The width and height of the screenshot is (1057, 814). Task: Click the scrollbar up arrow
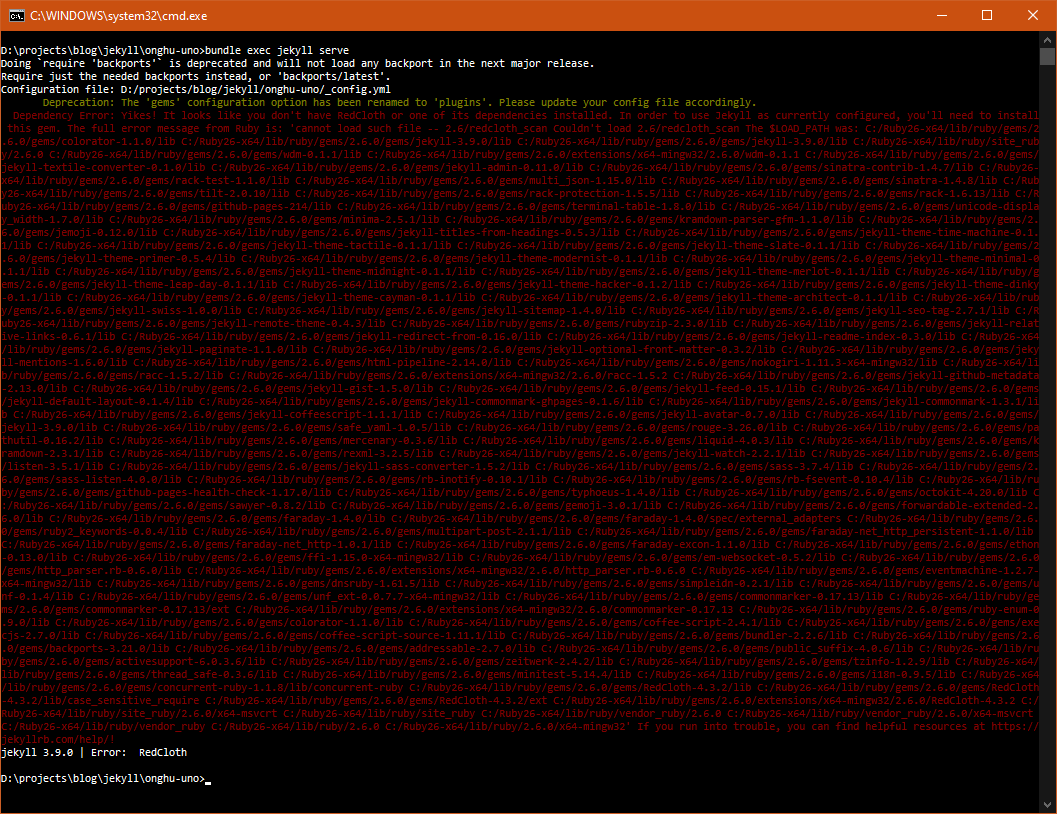point(1047,41)
